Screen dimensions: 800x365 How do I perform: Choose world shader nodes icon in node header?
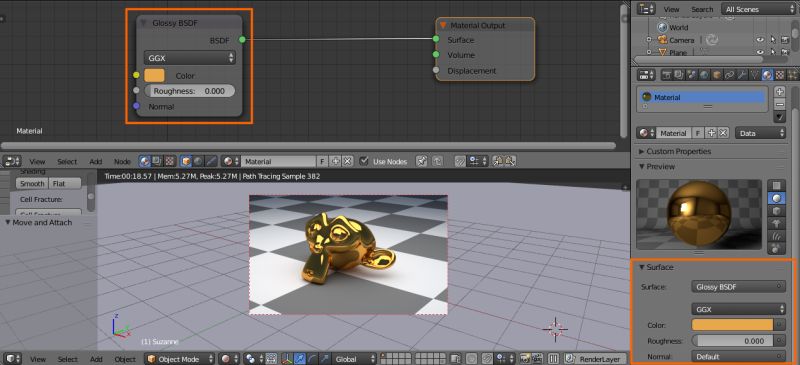tap(198, 161)
